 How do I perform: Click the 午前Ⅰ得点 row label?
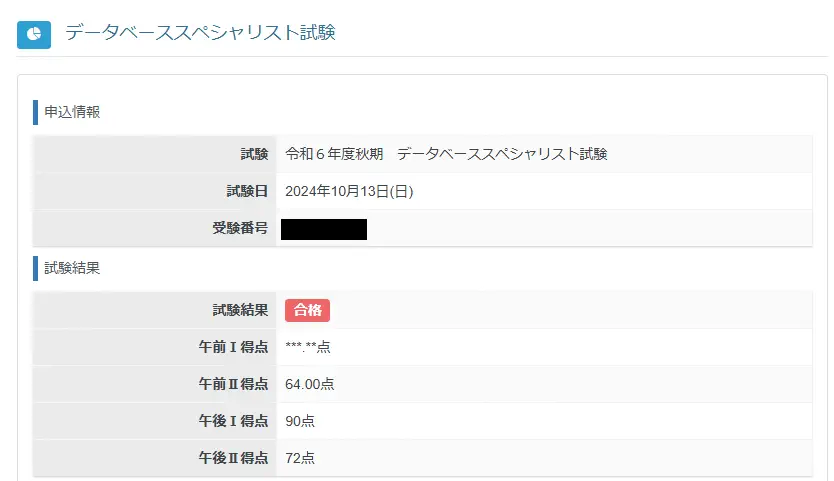coord(233,347)
